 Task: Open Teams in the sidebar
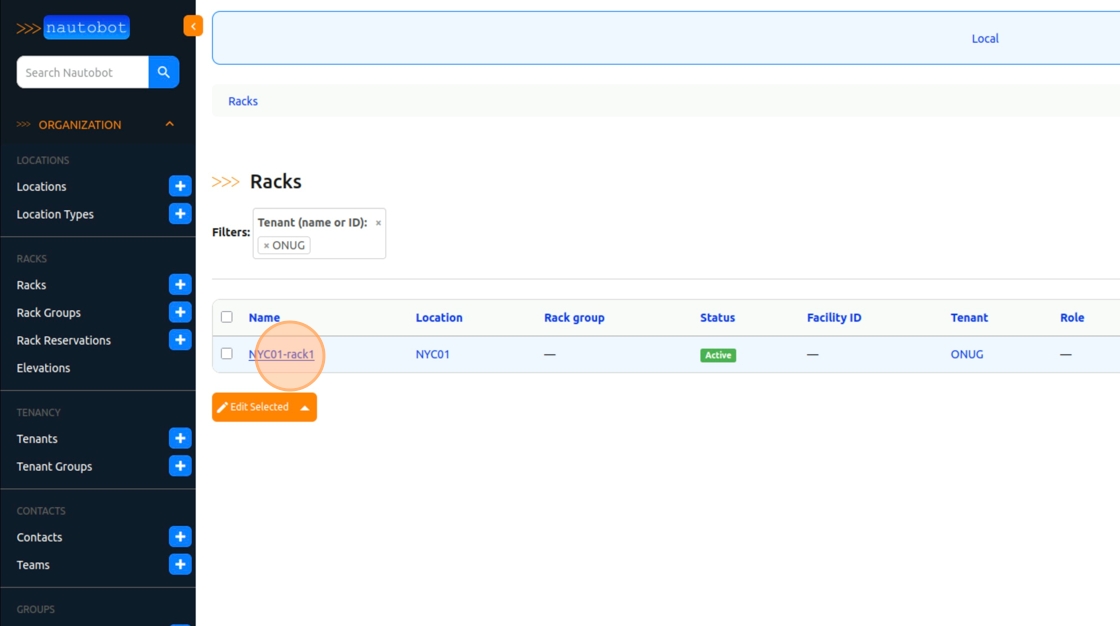tap(33, 565)
